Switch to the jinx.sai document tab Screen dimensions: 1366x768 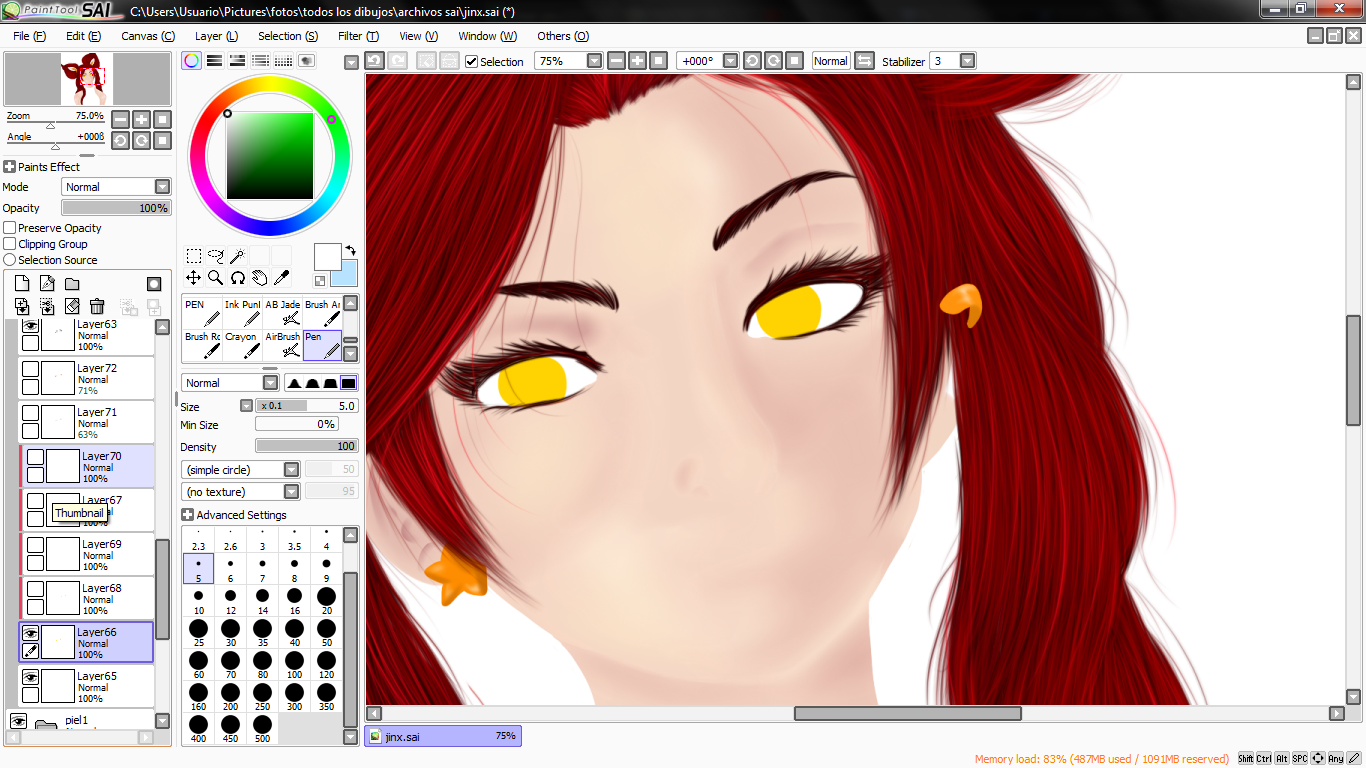[x=443, y=736]
